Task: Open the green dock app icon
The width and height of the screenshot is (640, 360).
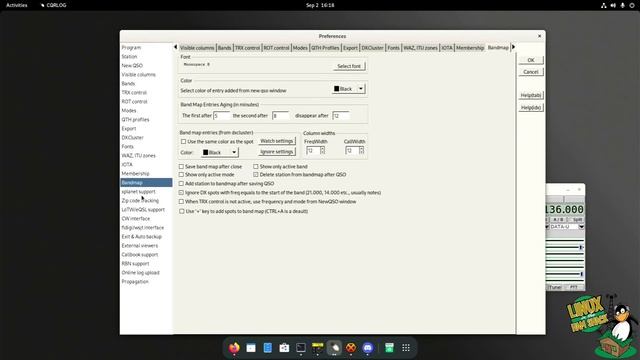Action: click(389, 348)
